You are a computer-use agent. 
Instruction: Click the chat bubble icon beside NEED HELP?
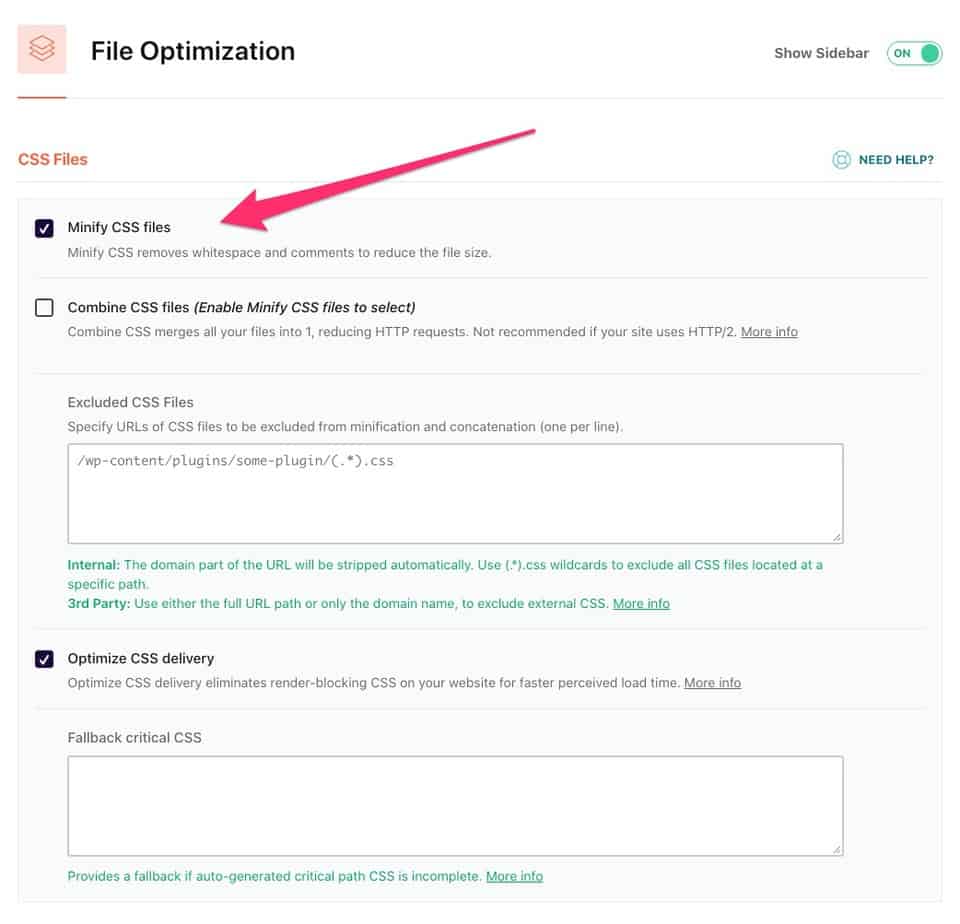click(841, 159)
